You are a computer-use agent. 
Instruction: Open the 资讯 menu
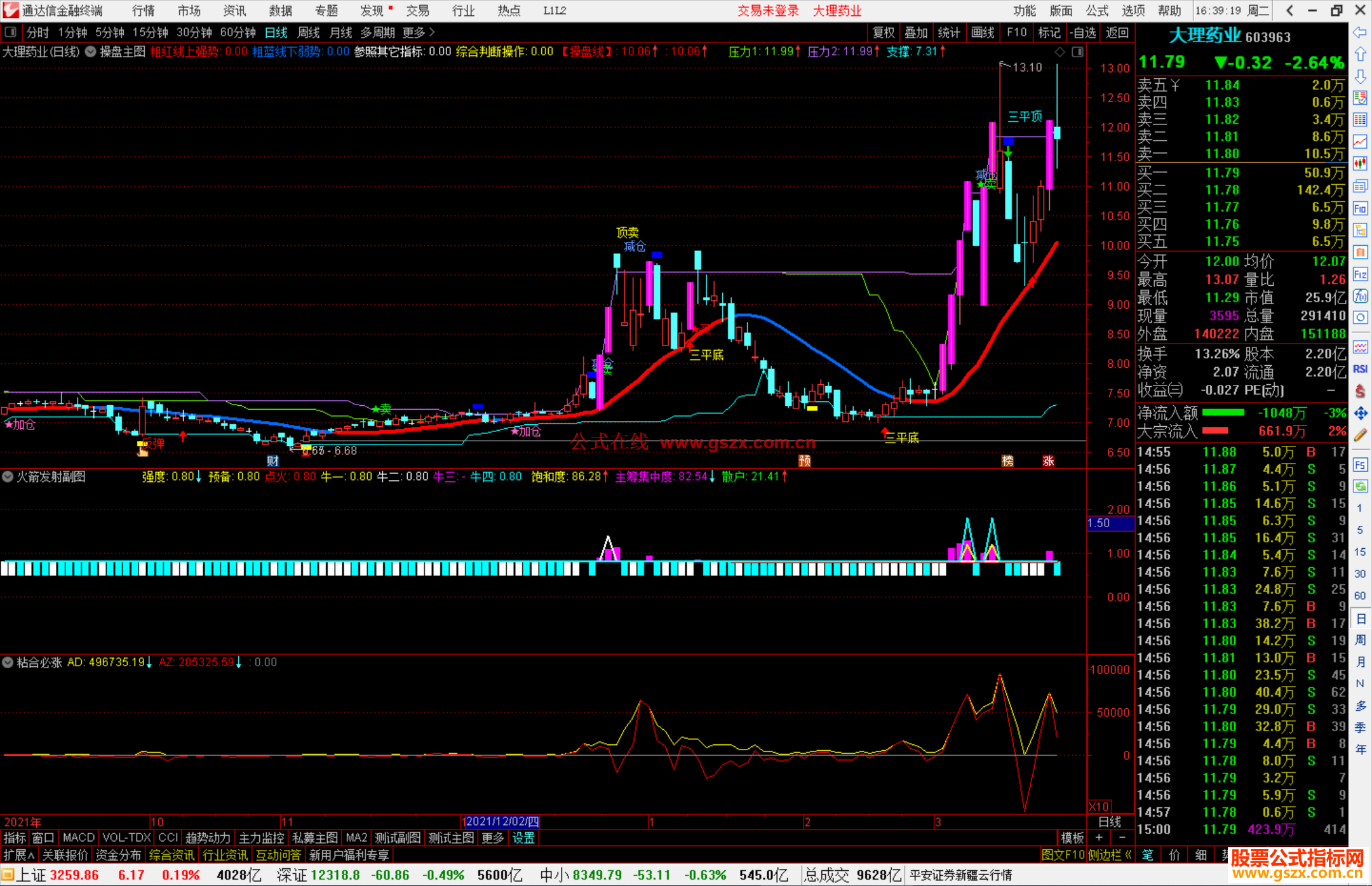click(235, 11)
